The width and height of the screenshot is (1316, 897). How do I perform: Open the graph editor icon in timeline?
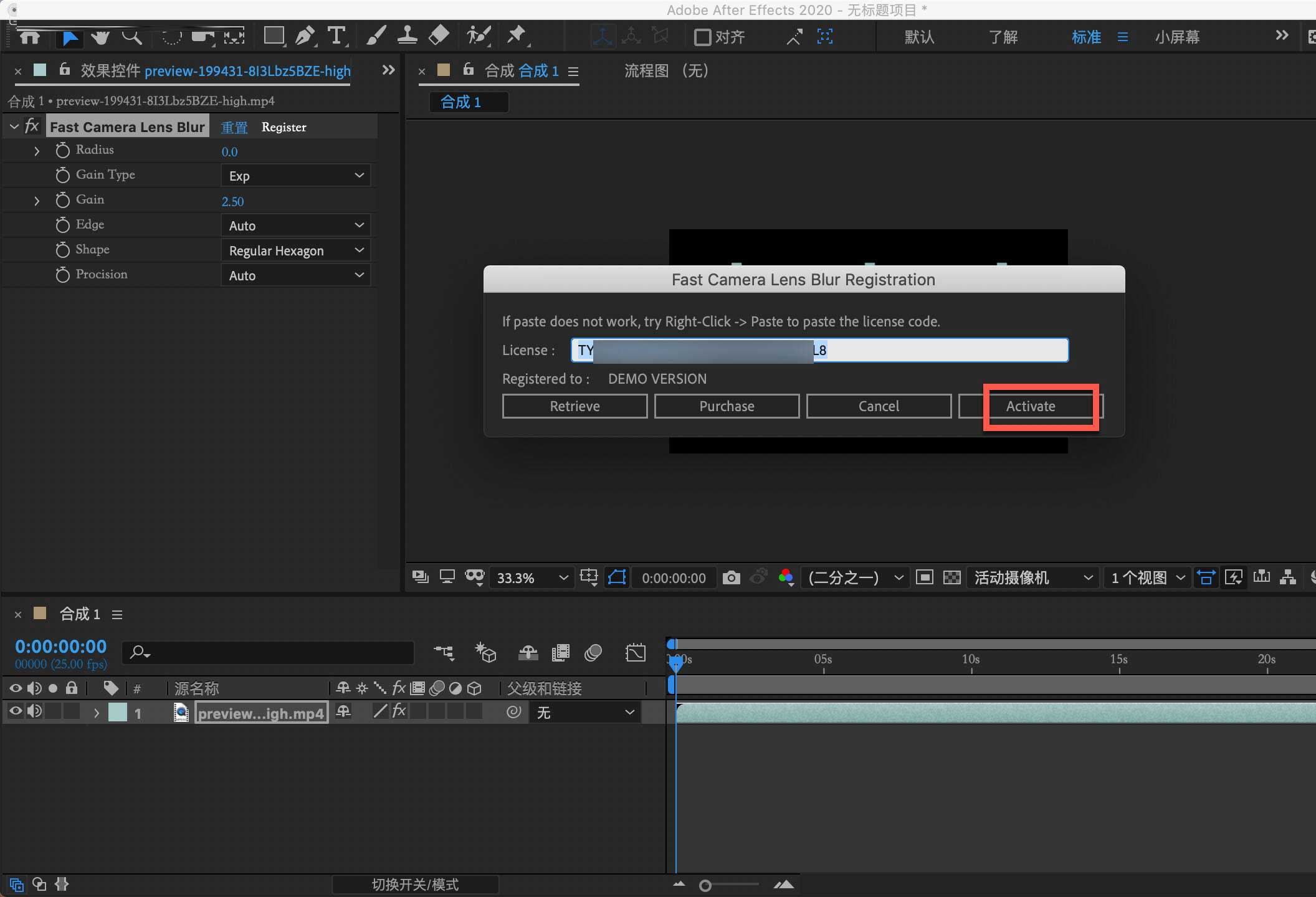coord(636,652)
